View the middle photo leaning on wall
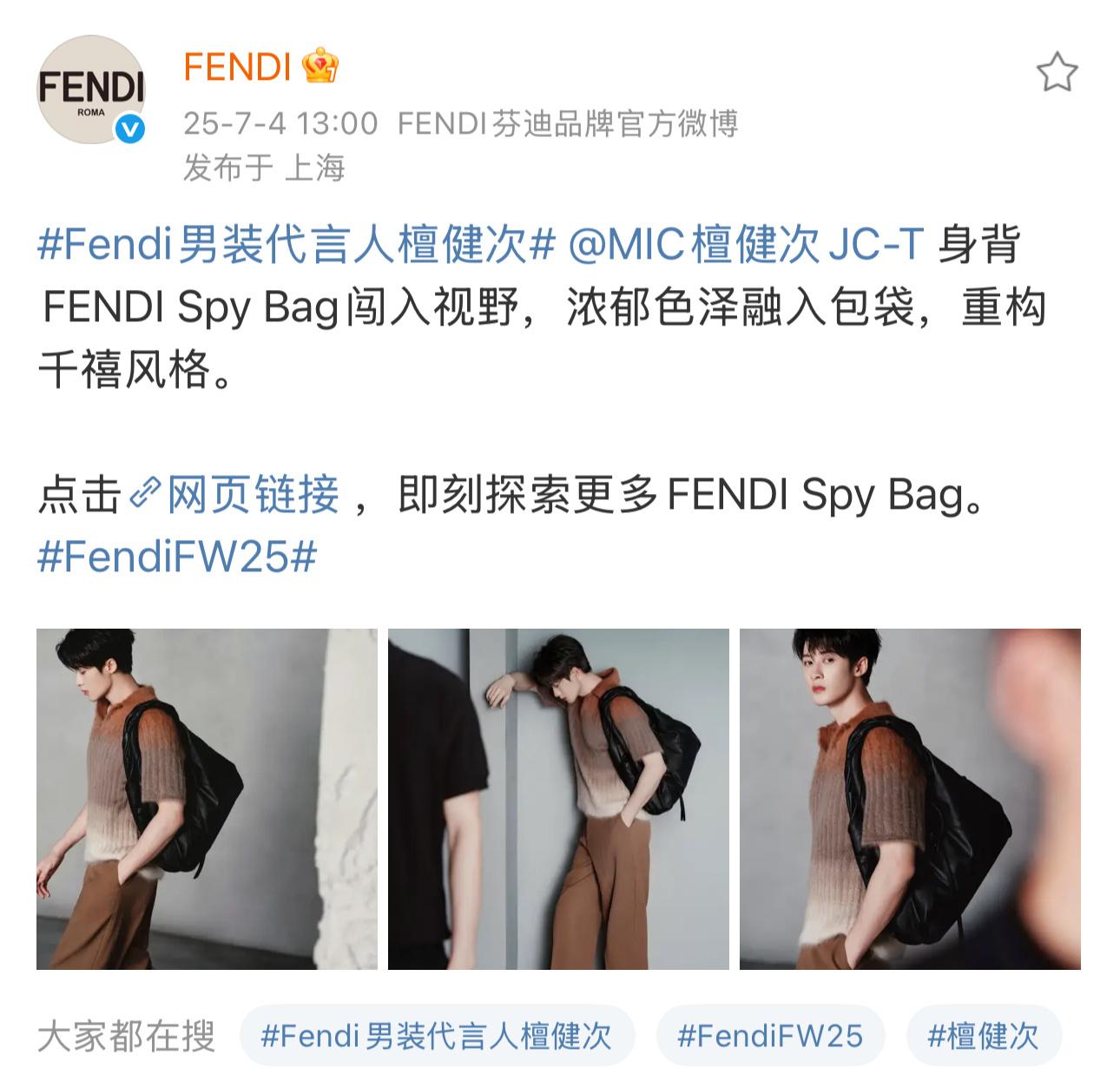This screenshot has width=1120, height=1068. point(558,799)
